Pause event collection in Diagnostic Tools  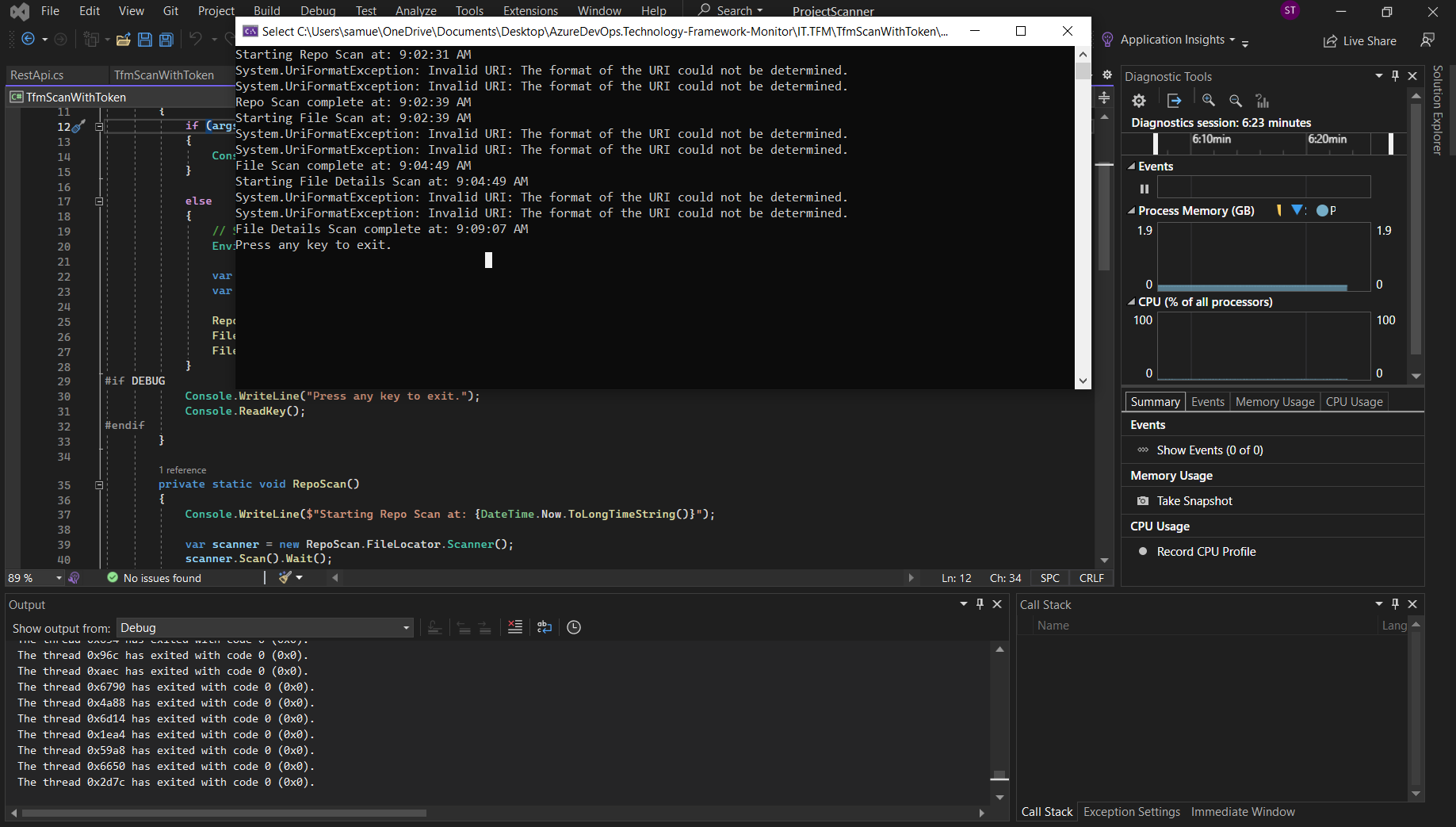click(1144, 189)
